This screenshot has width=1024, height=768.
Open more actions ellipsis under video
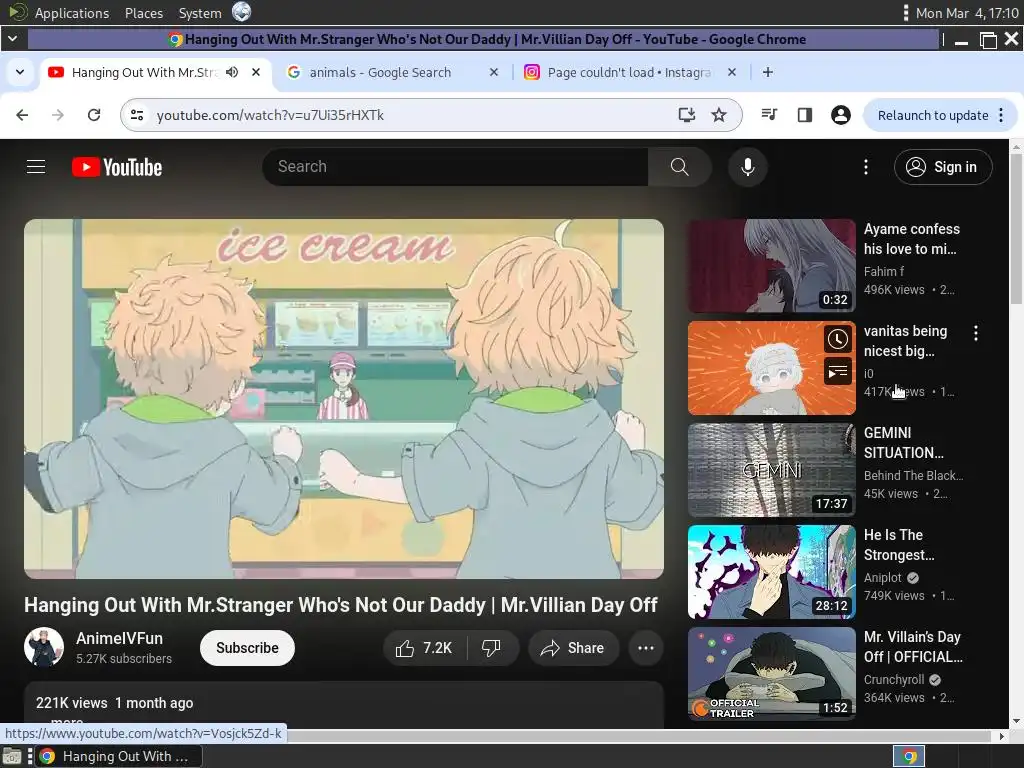(x=646, y=648)
